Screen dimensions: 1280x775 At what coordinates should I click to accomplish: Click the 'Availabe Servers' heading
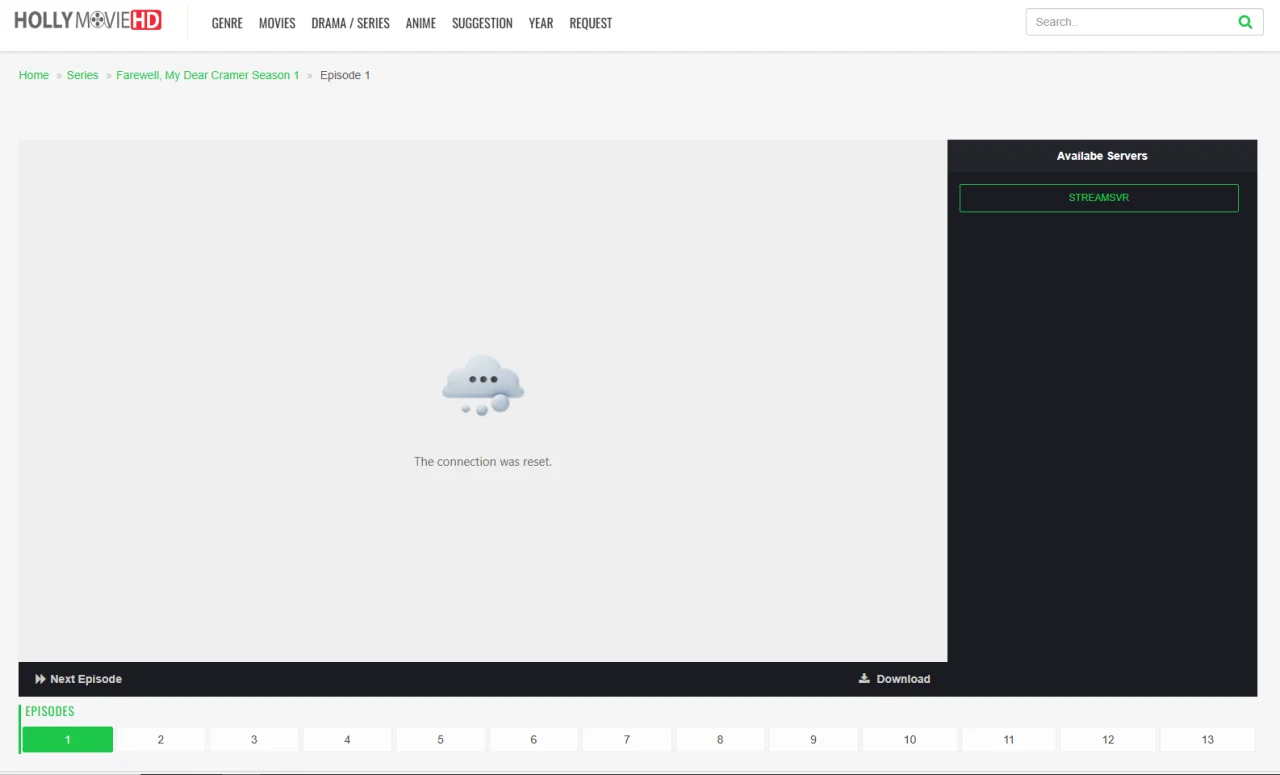tap(1102, 156)
